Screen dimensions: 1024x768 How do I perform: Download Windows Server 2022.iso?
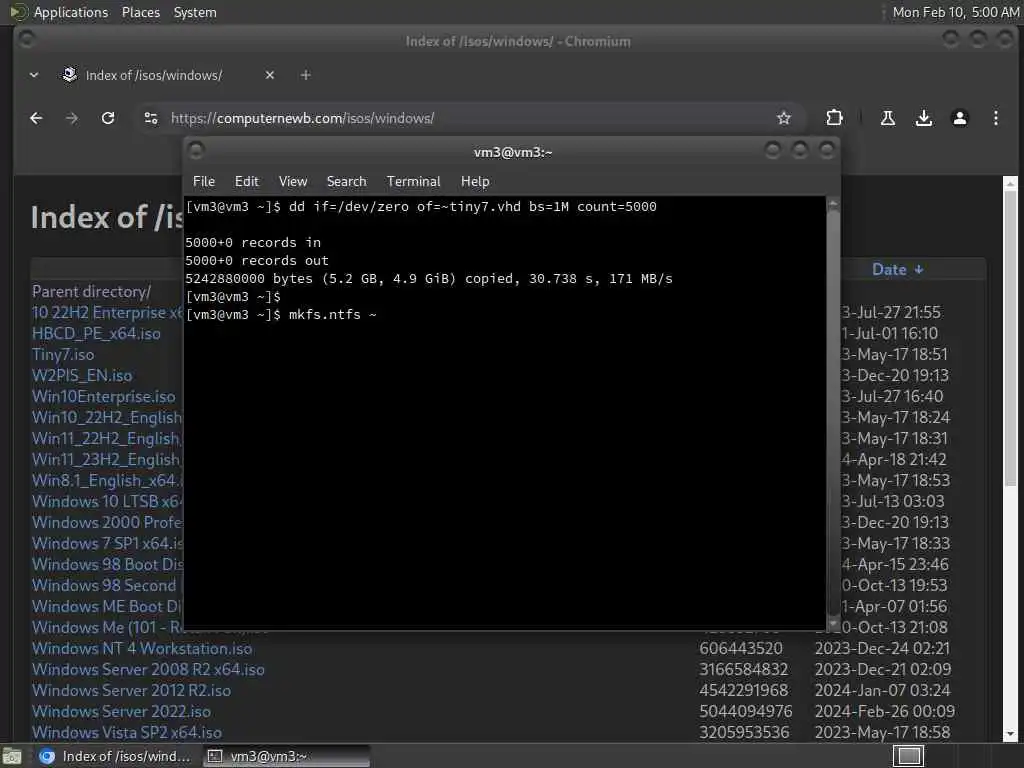pyautogui.click(x=121, y=711)
